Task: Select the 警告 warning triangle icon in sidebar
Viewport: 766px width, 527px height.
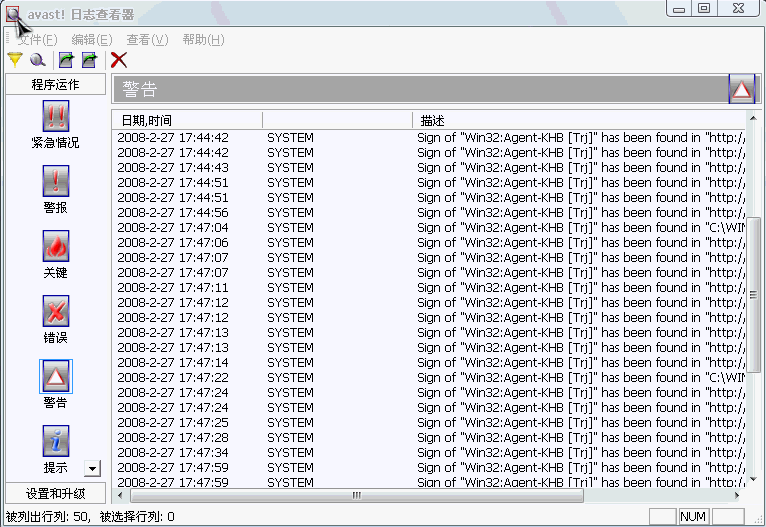Action: pyautogui.click(x=56, y=376)
